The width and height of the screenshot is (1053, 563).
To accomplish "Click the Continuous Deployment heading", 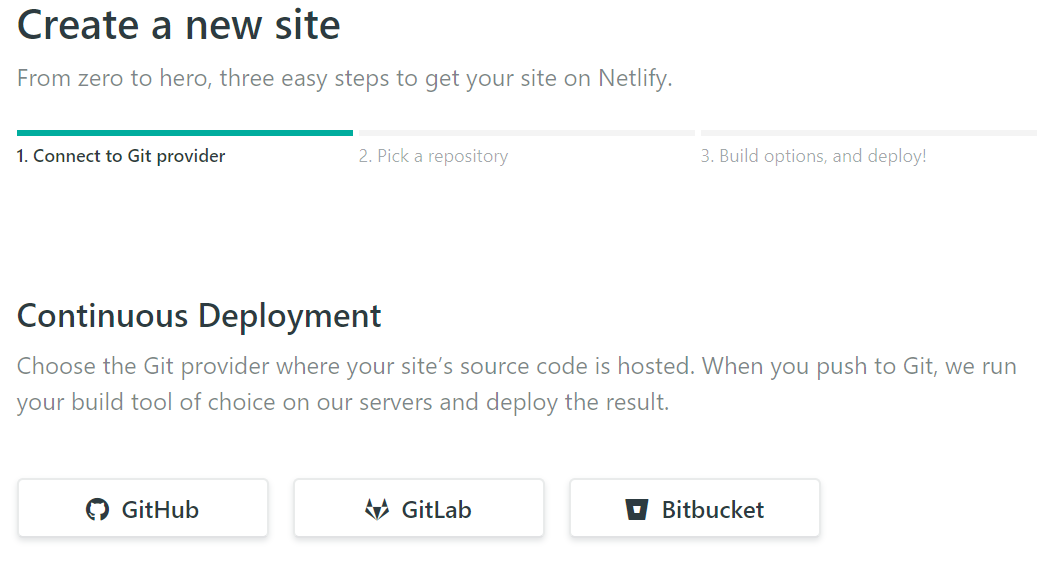I will coord(199,316).
